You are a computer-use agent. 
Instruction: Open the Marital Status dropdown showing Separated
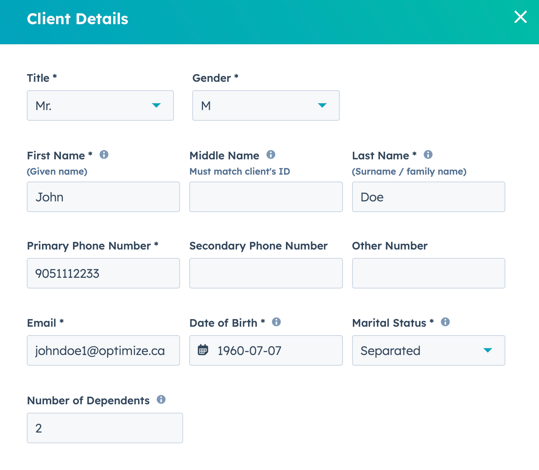coord(428,350)
